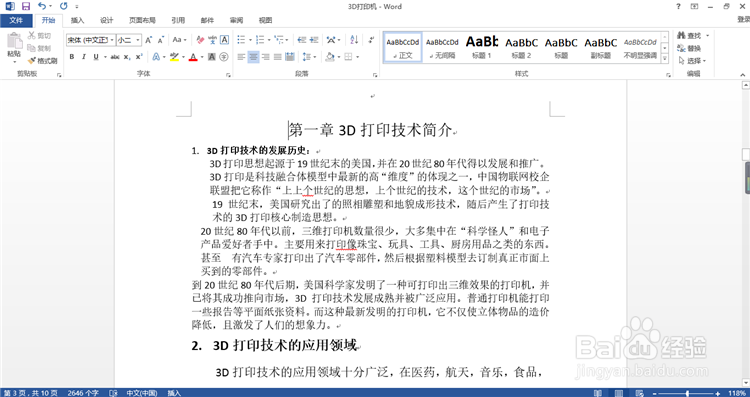Open the Bullets list dropdown arrow
This screenshot has height=397, width=750.
pyautogui.click(x=250, y=40)
